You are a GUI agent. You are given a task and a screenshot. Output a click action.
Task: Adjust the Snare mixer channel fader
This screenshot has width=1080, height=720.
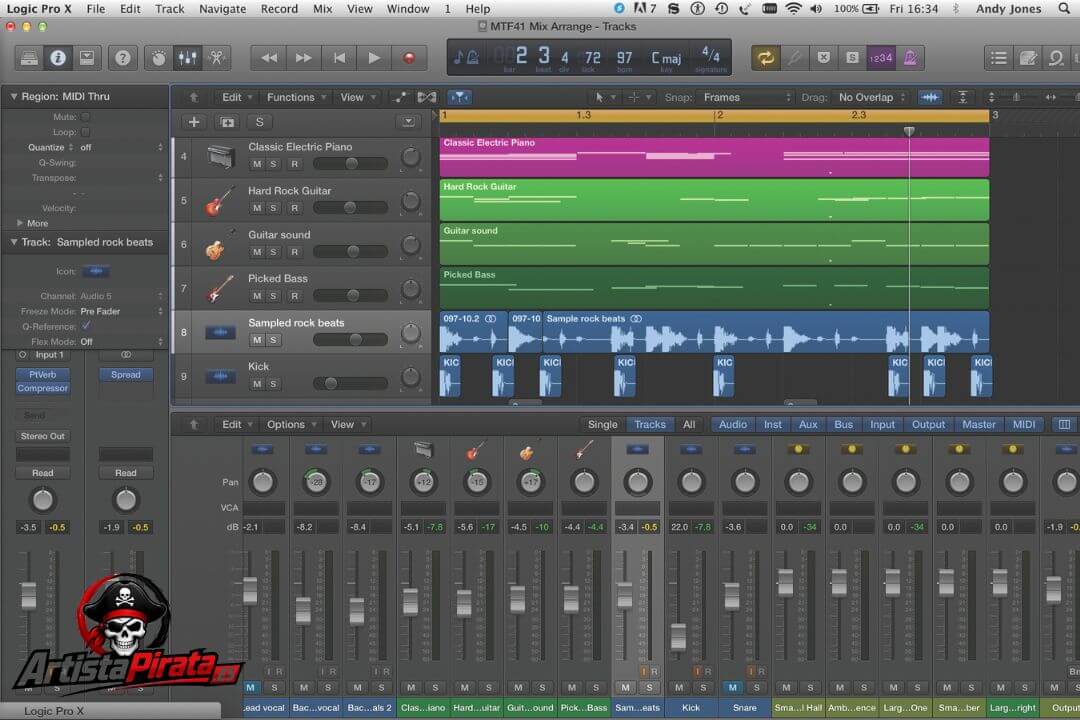(731, 595)
